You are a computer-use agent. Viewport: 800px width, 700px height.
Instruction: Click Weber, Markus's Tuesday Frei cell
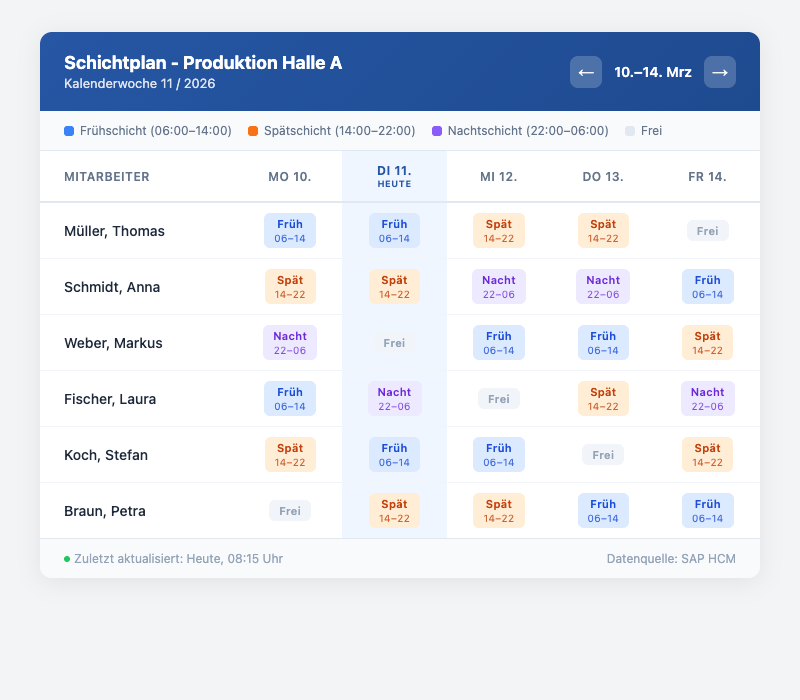pos(394,343)
